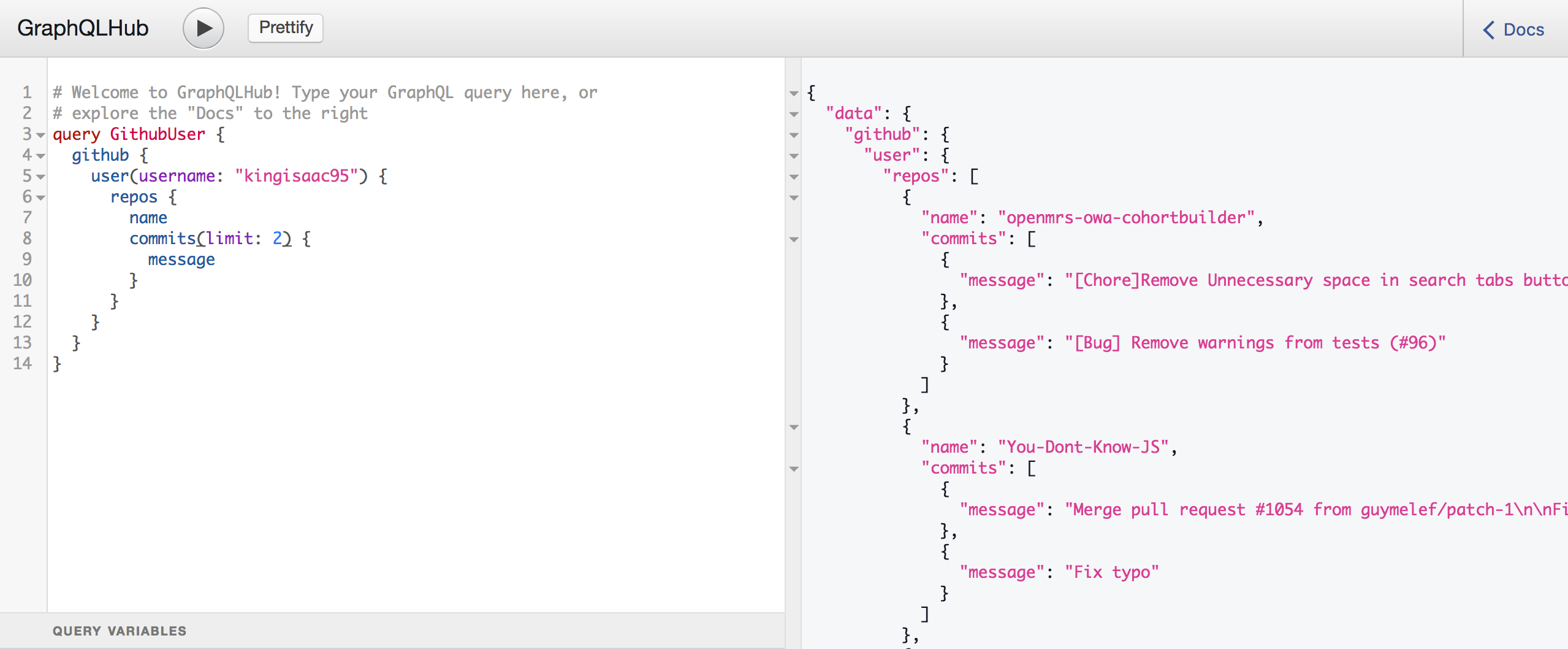Click line number 12 in the gutter

(23, 322)
